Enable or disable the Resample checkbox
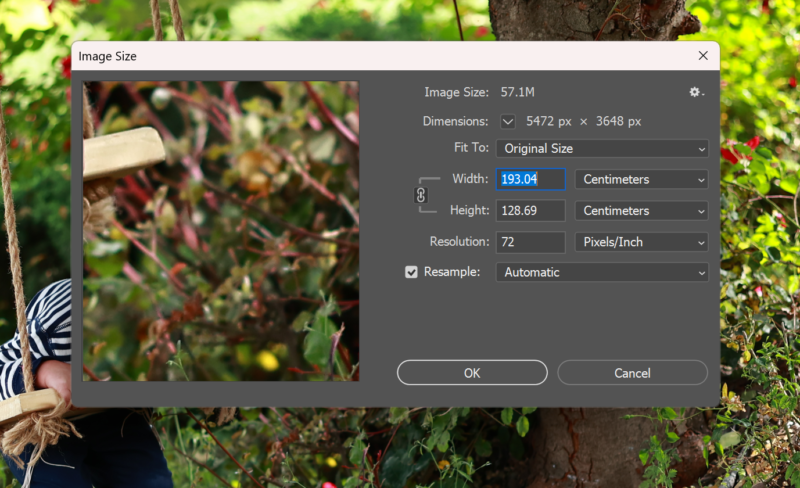The height and width of the screenshot is (488, 800). click(411, 272)
